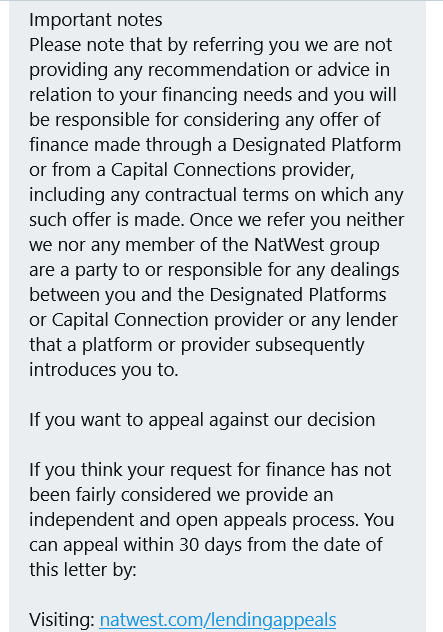This screenshot has width=443, height=632.
Task: Click the phrase 'Designated Platforms' in 'between you and the' line
Action: tap(297, 295)
